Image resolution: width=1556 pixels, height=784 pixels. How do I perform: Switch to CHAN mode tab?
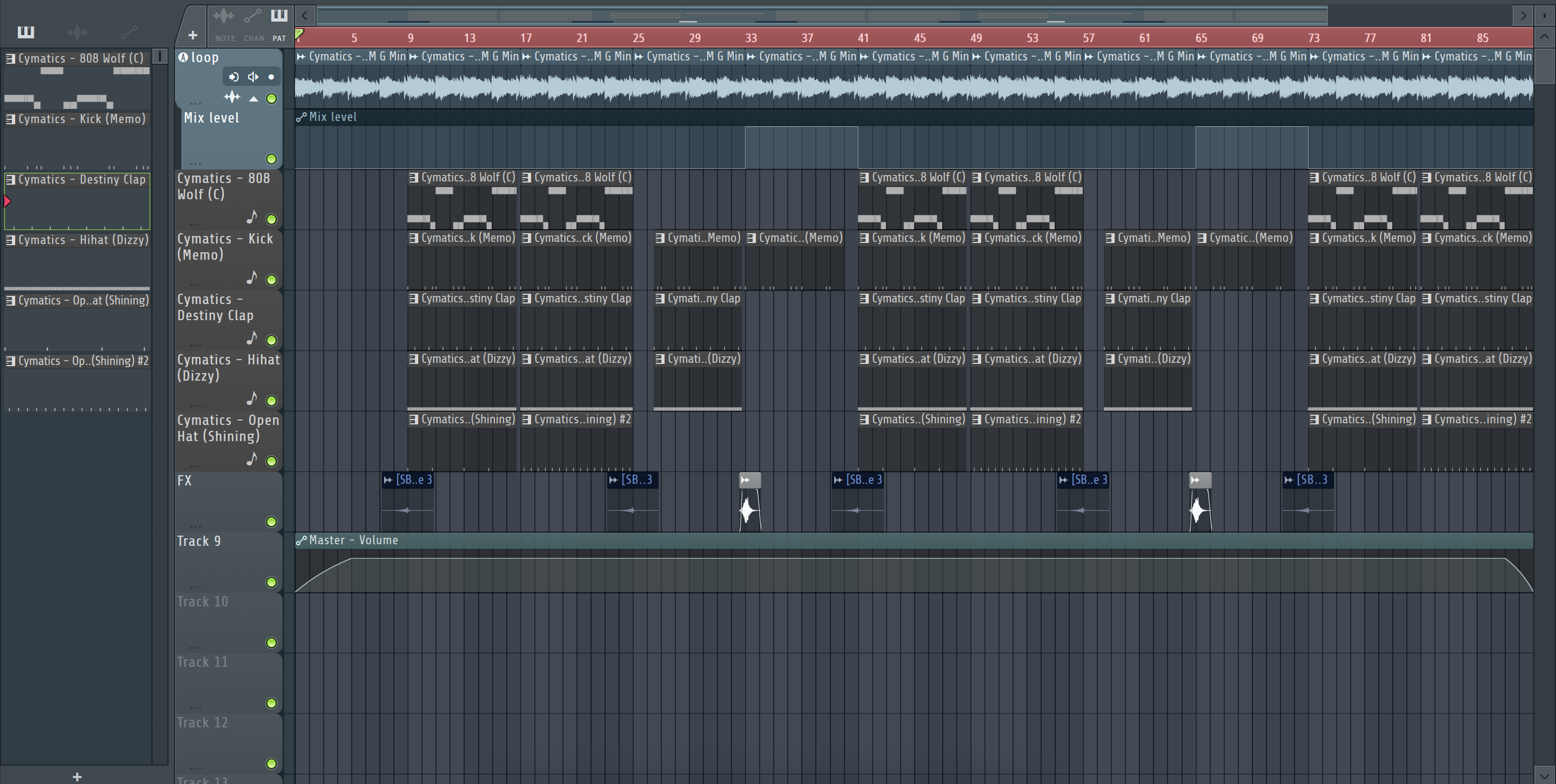tap(253, 25)
